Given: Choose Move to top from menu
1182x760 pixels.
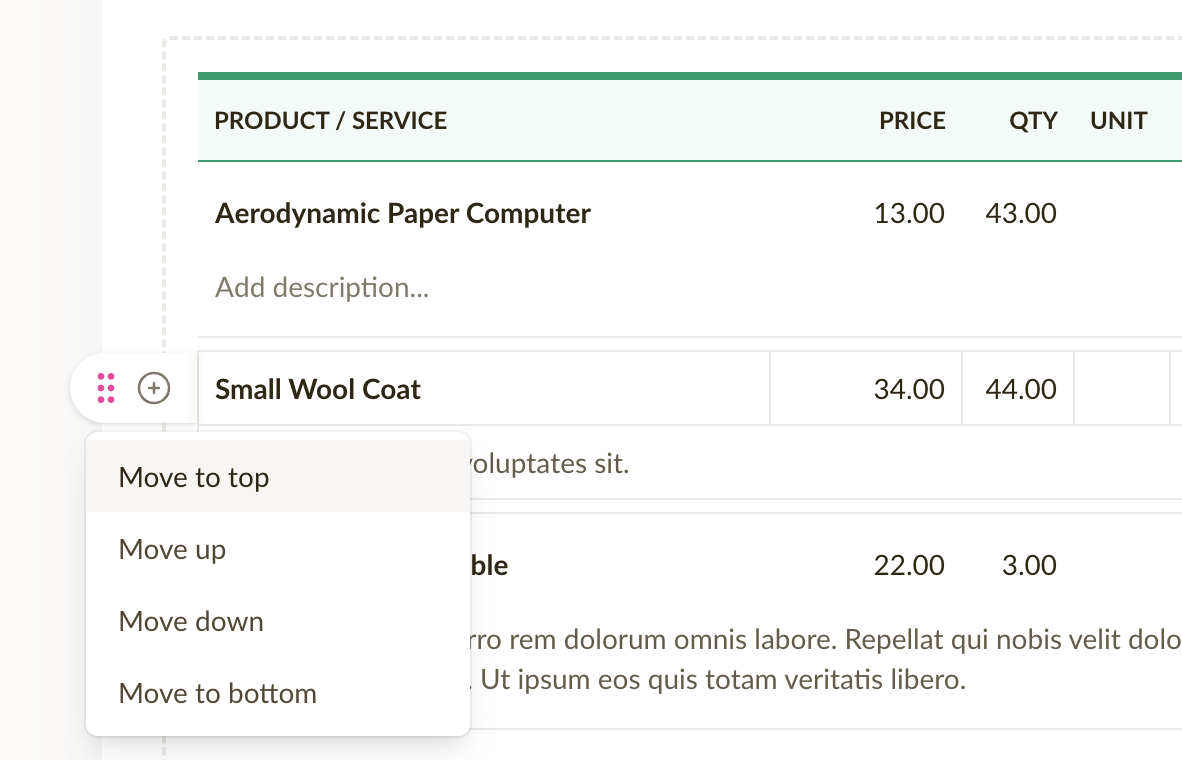Looking at the screenshot, I should pos(278,477).
